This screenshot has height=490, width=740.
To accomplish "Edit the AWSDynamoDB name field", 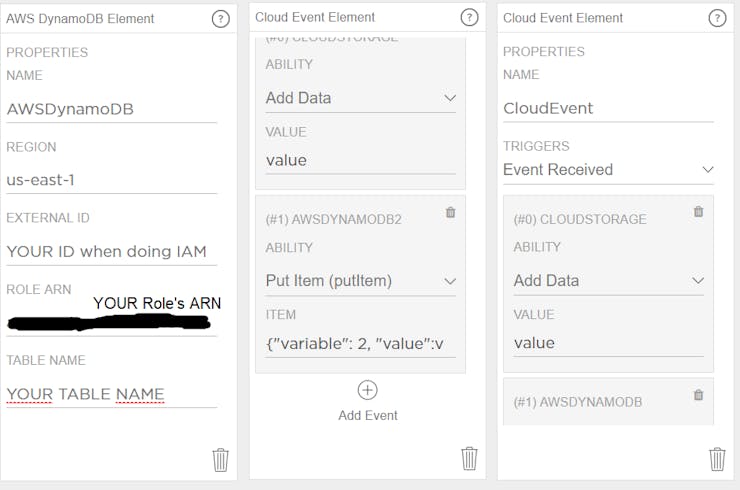I will 111,110.
